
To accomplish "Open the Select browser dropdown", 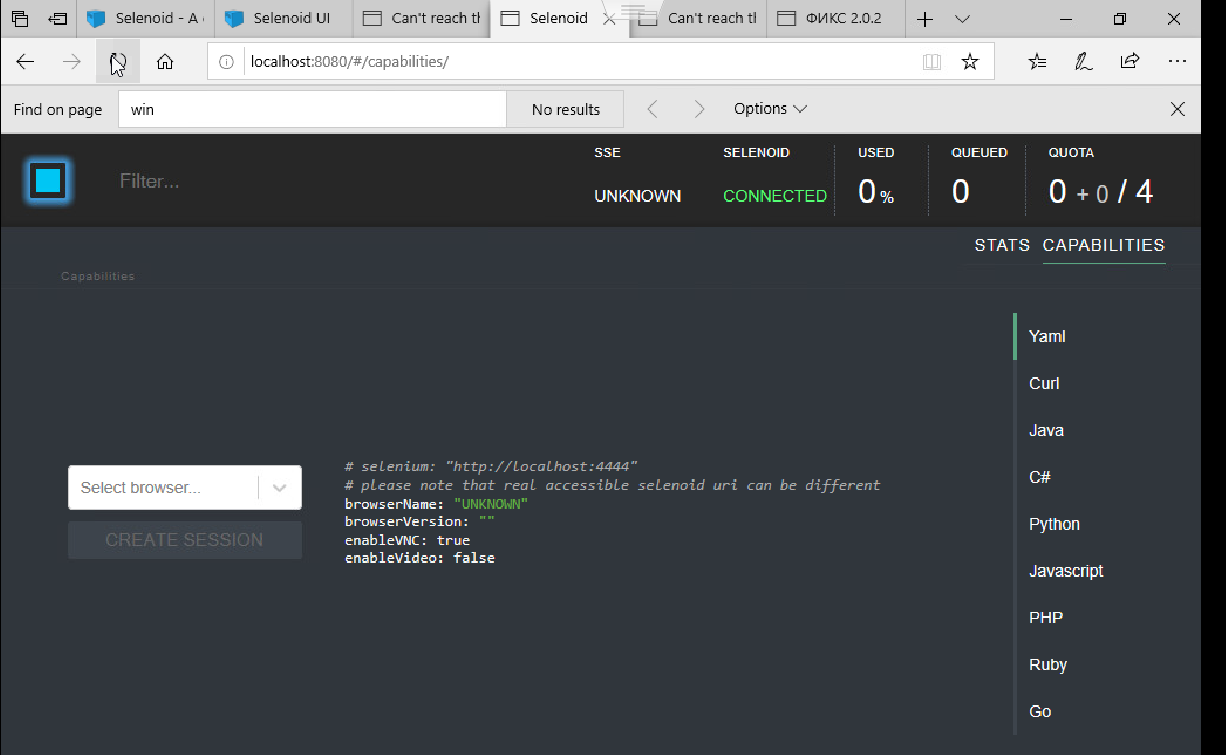I will point(185,487).
